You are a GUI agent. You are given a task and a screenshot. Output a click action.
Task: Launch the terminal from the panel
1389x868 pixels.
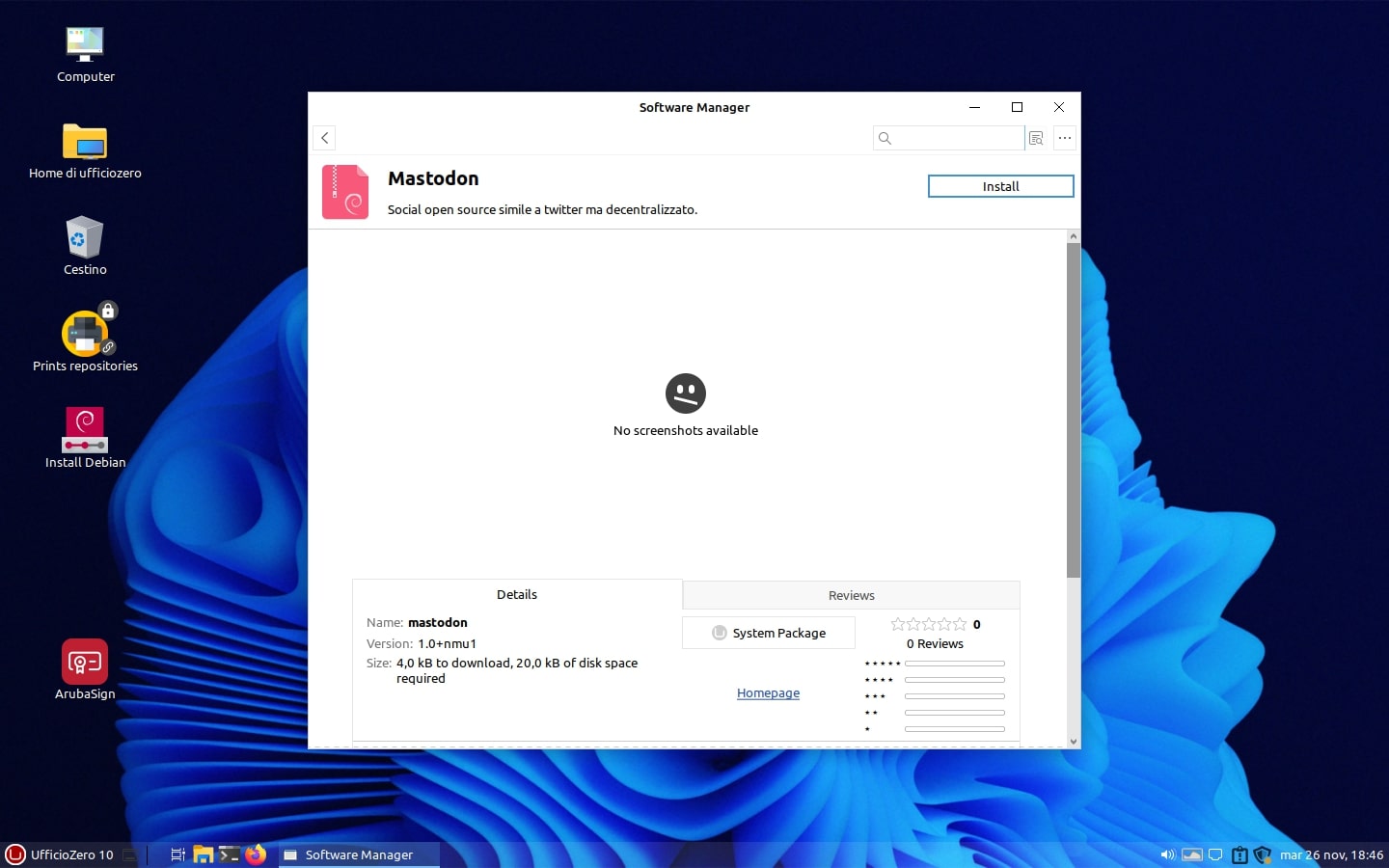229,854
